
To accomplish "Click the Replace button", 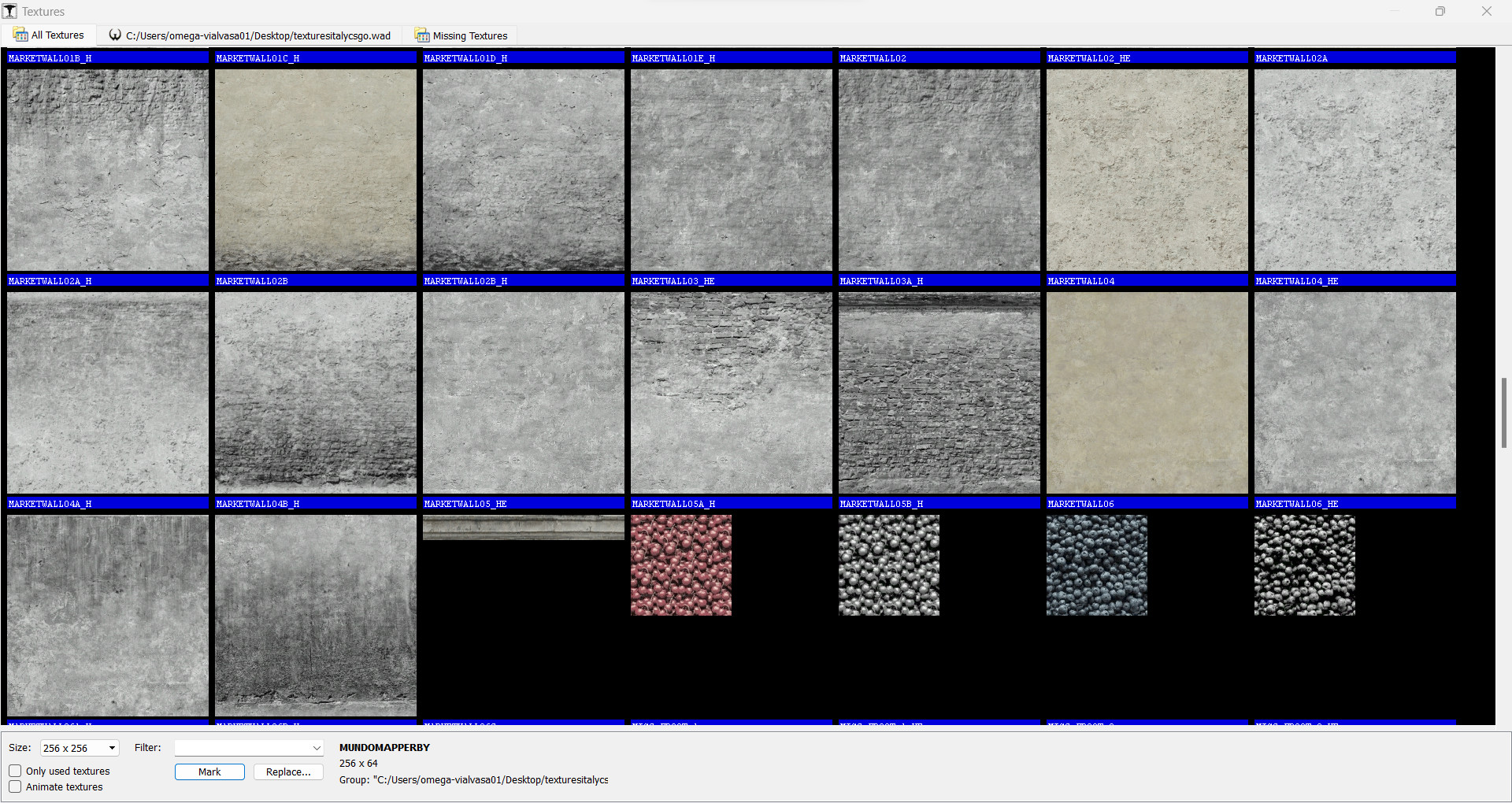I will pyautogui.click(x=288, y=772).
